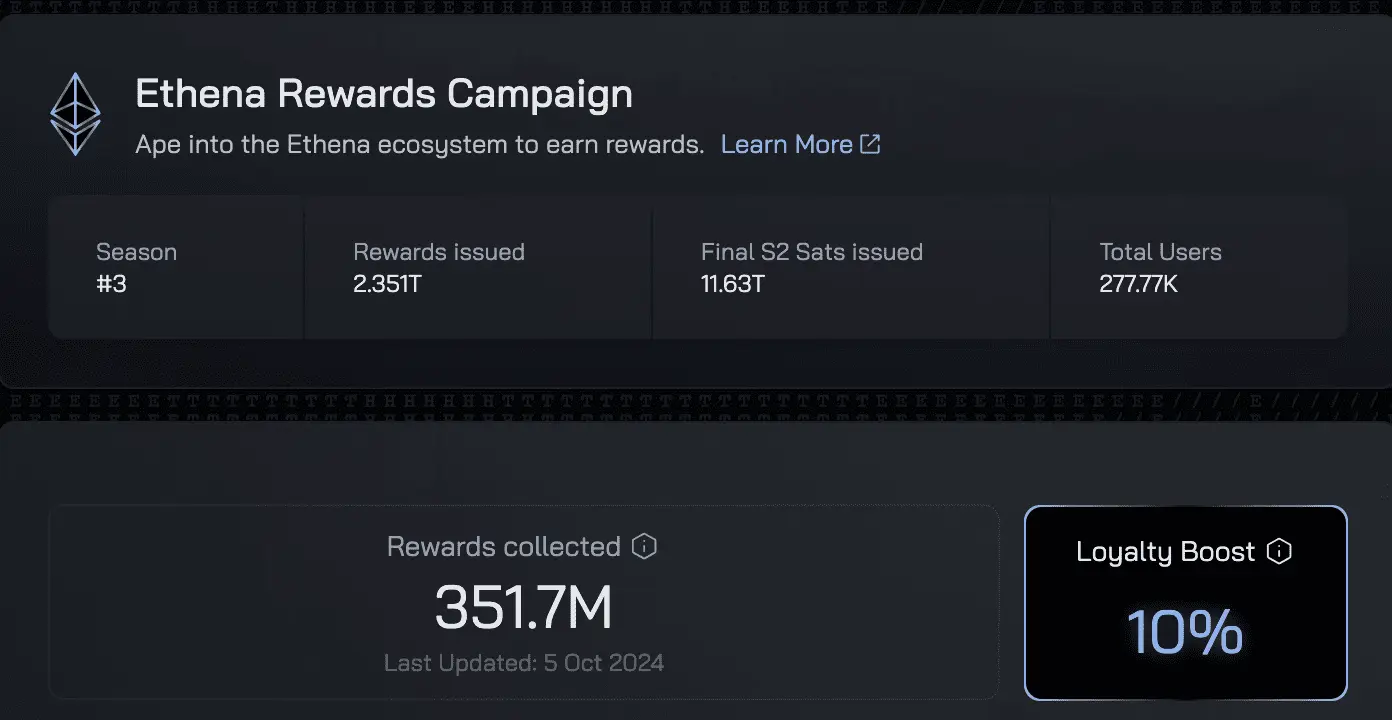Viewport: 1392px width, 720px height.
Task: Click the Total Users label
Action: [x=1161, y=252]
